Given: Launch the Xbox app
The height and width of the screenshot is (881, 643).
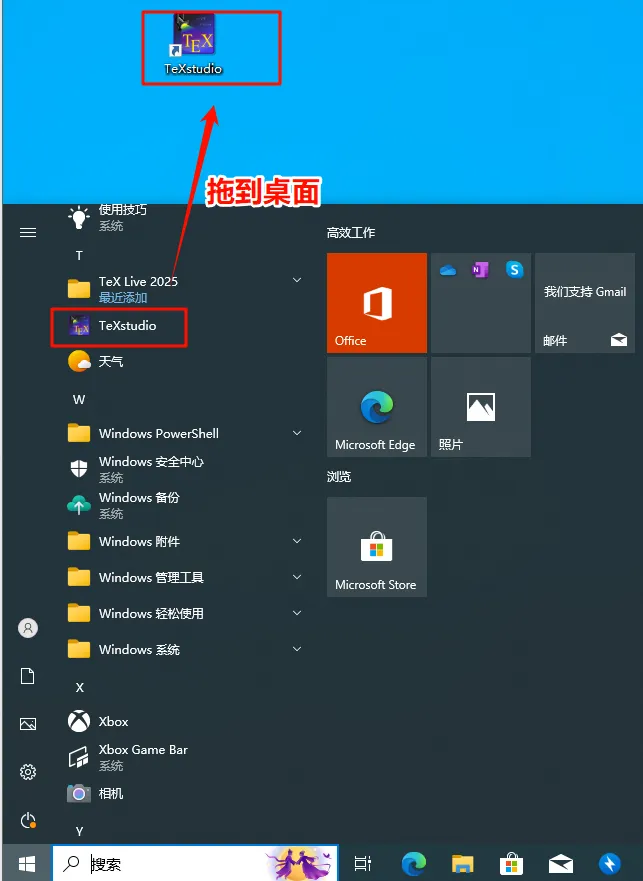Looking at the screenshot, I should [185, 721].
